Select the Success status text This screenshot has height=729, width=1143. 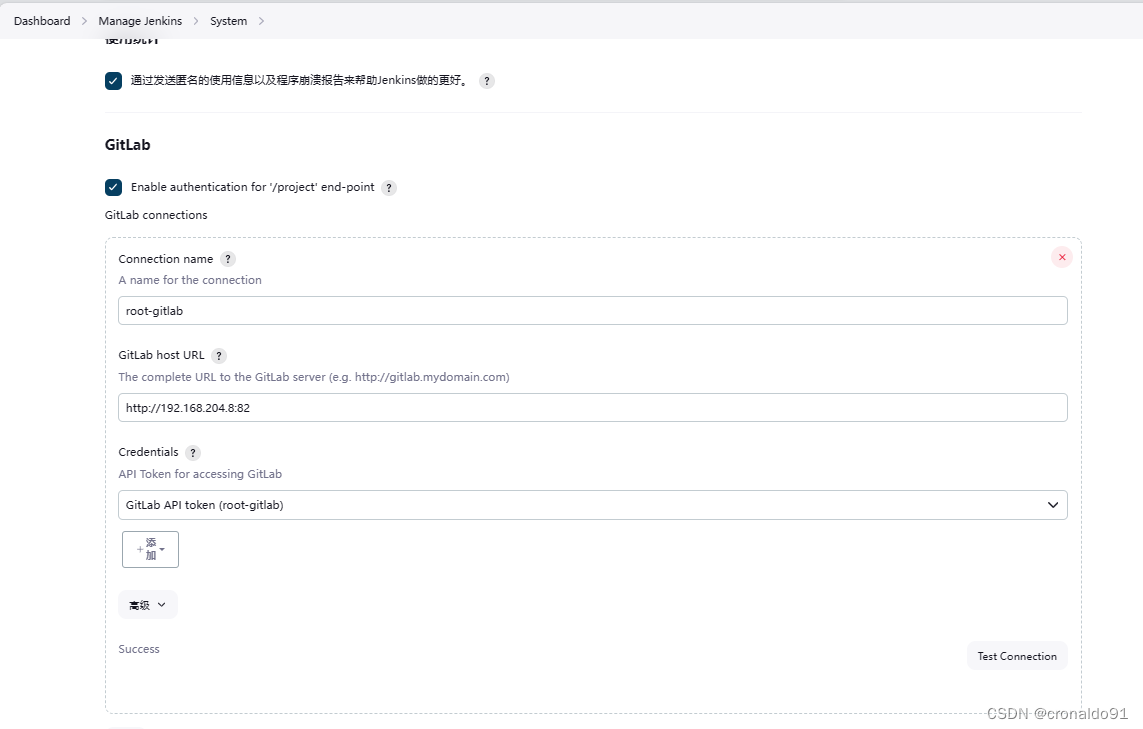(x=139, y=649)
